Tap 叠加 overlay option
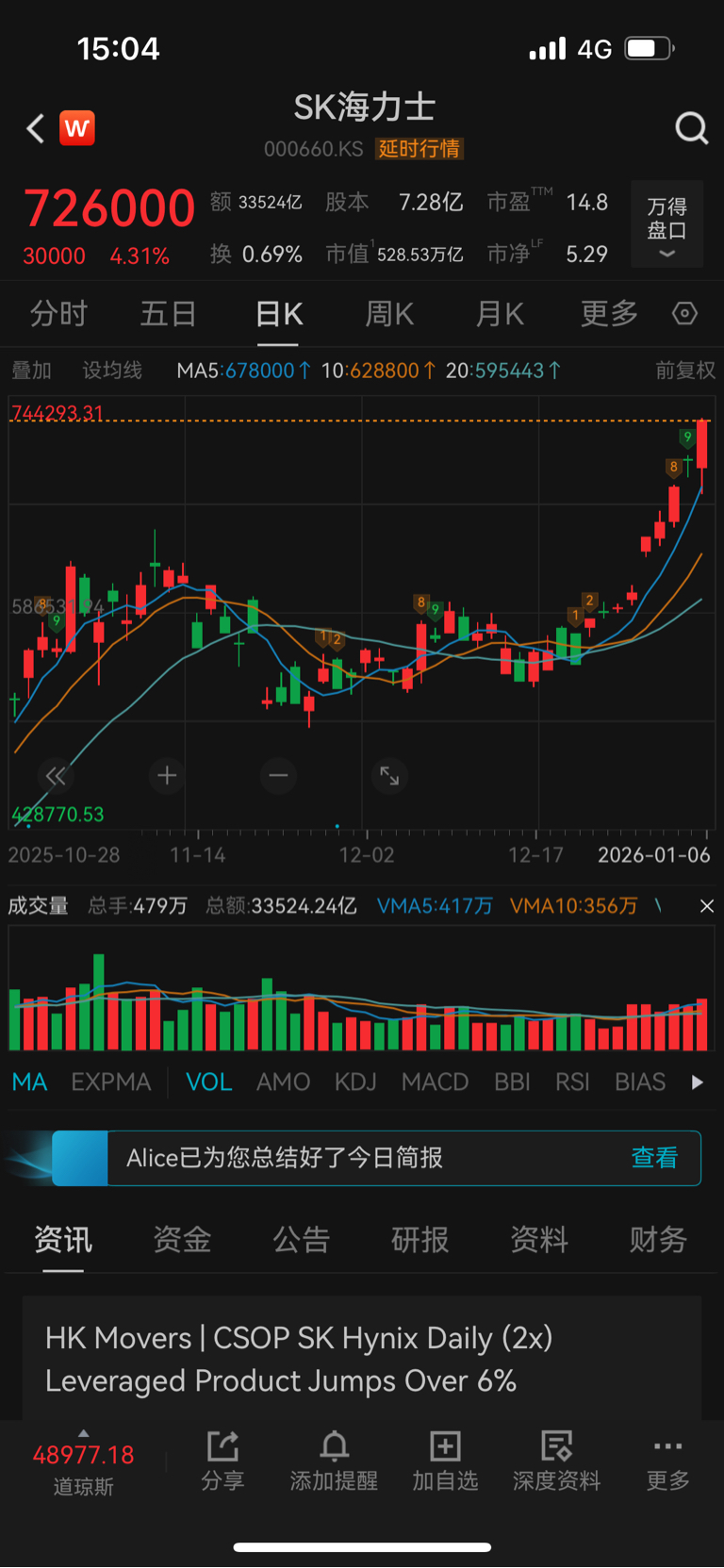The image size is (724, 1568). [31, 371]
